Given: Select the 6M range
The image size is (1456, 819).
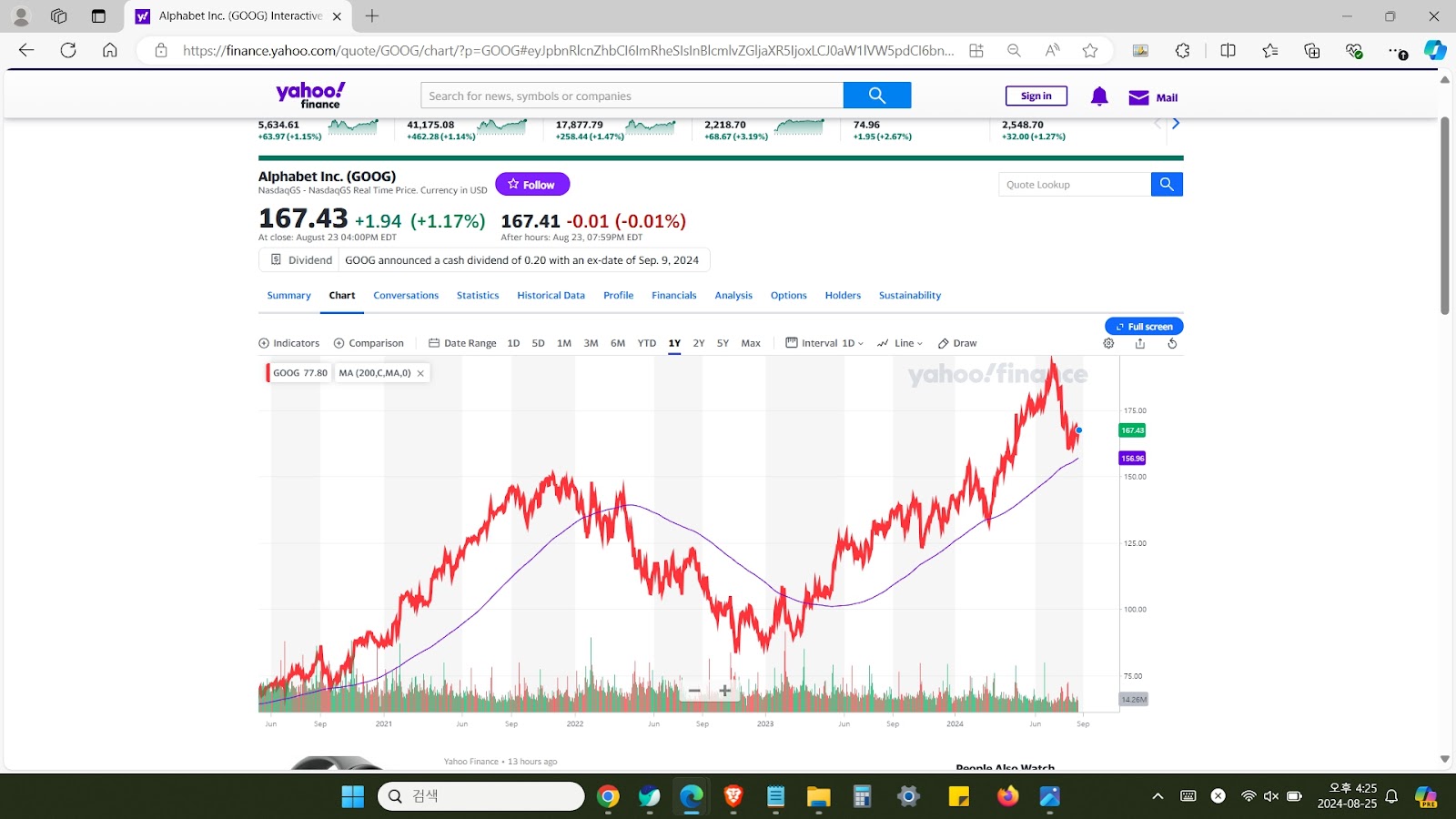Looking at the screenshot, I should pyautogui.click(x=618, y=343).
